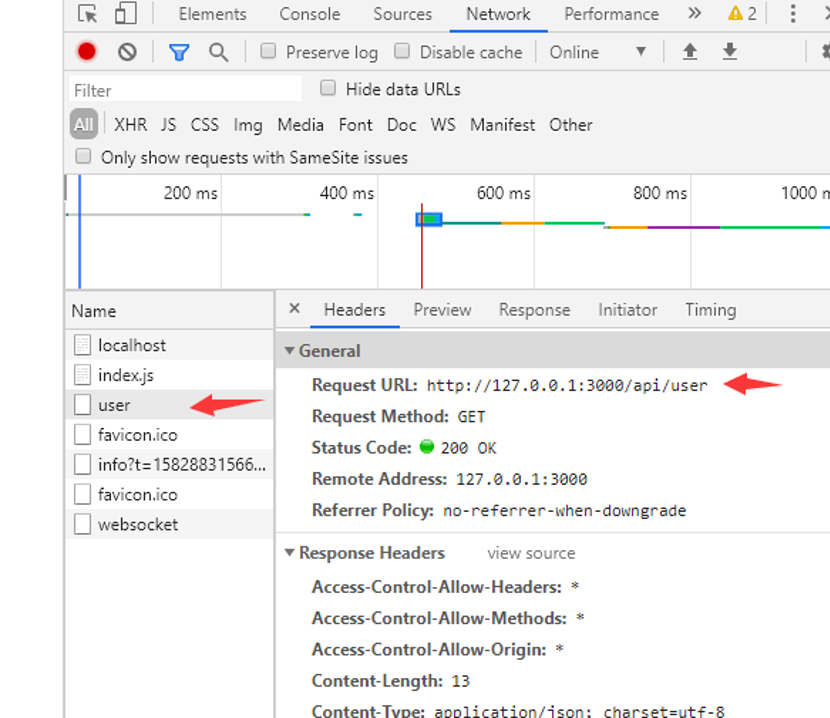Type in the Filter input field
This screenshot has width=830, height=718.
(x=185, y=90)
